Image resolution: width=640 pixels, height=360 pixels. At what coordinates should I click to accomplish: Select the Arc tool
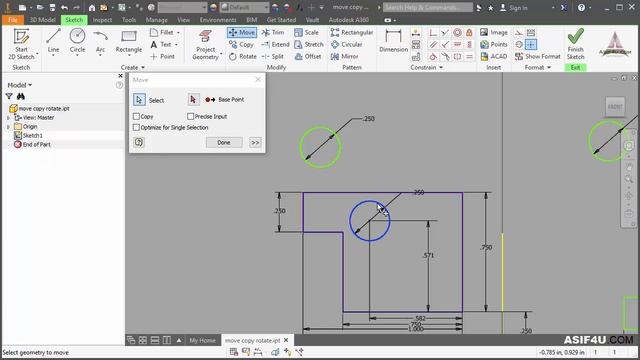[x=100, y=41]
